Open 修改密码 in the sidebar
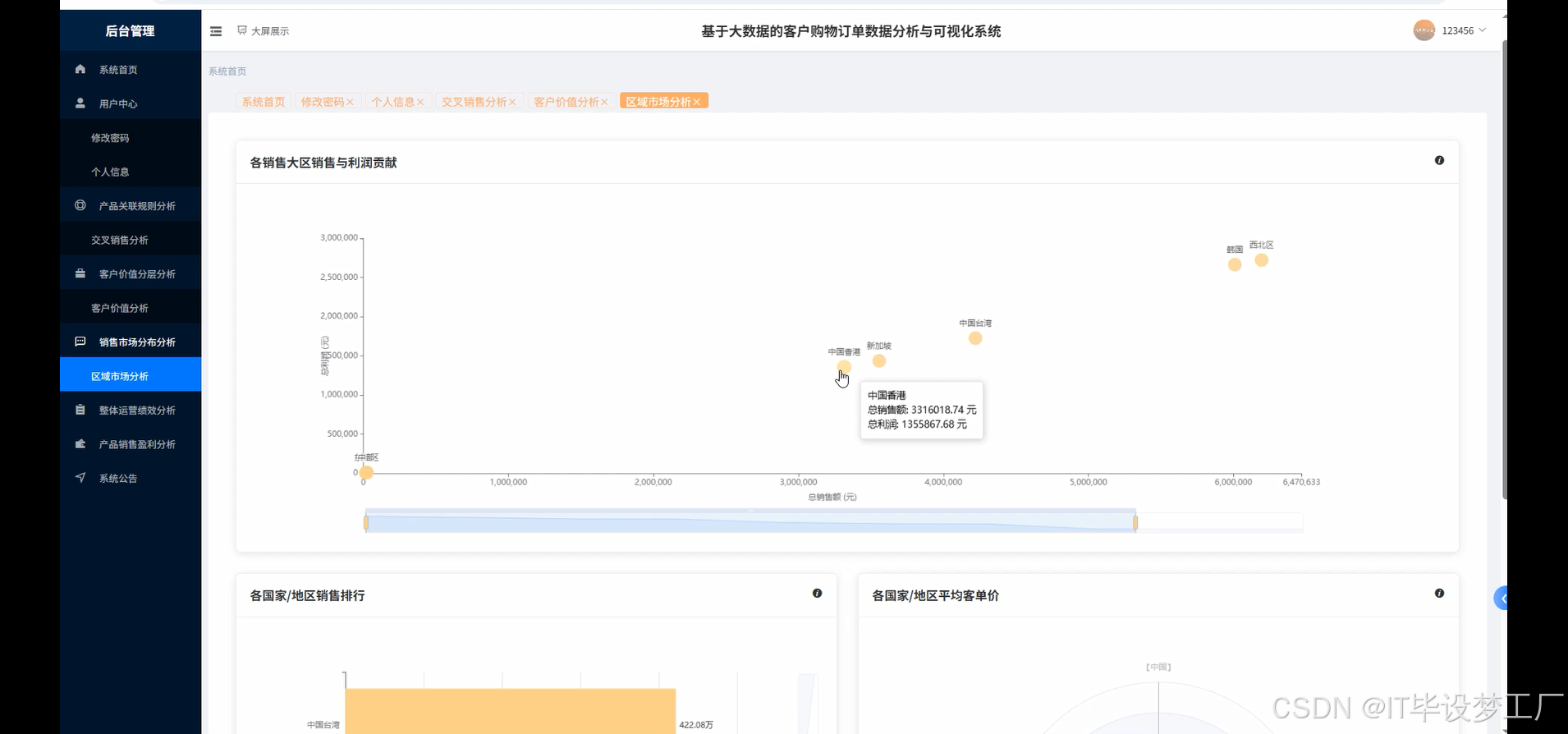Screen dimensions: 1568x734 click(x=131, y=138)
